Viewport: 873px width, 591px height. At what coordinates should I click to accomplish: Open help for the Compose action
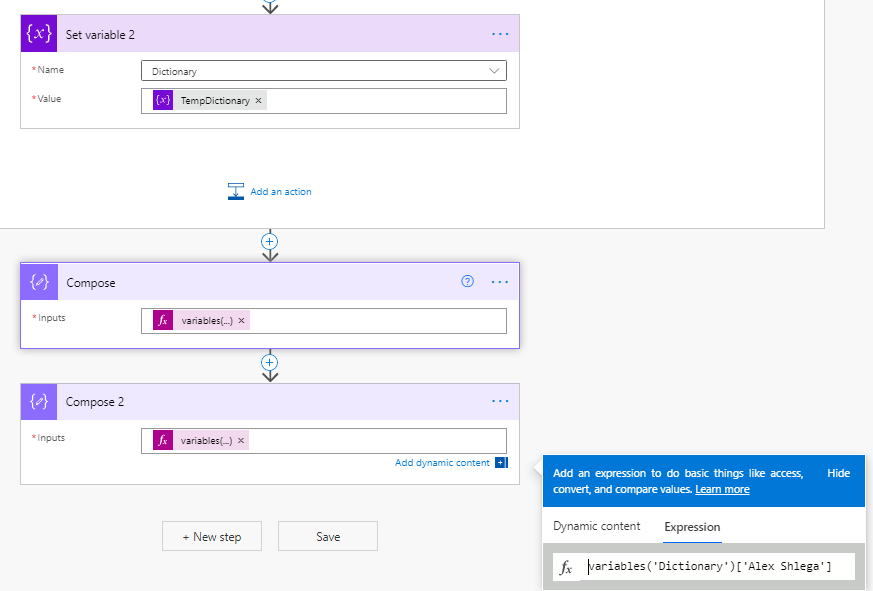tap(467, 282)
